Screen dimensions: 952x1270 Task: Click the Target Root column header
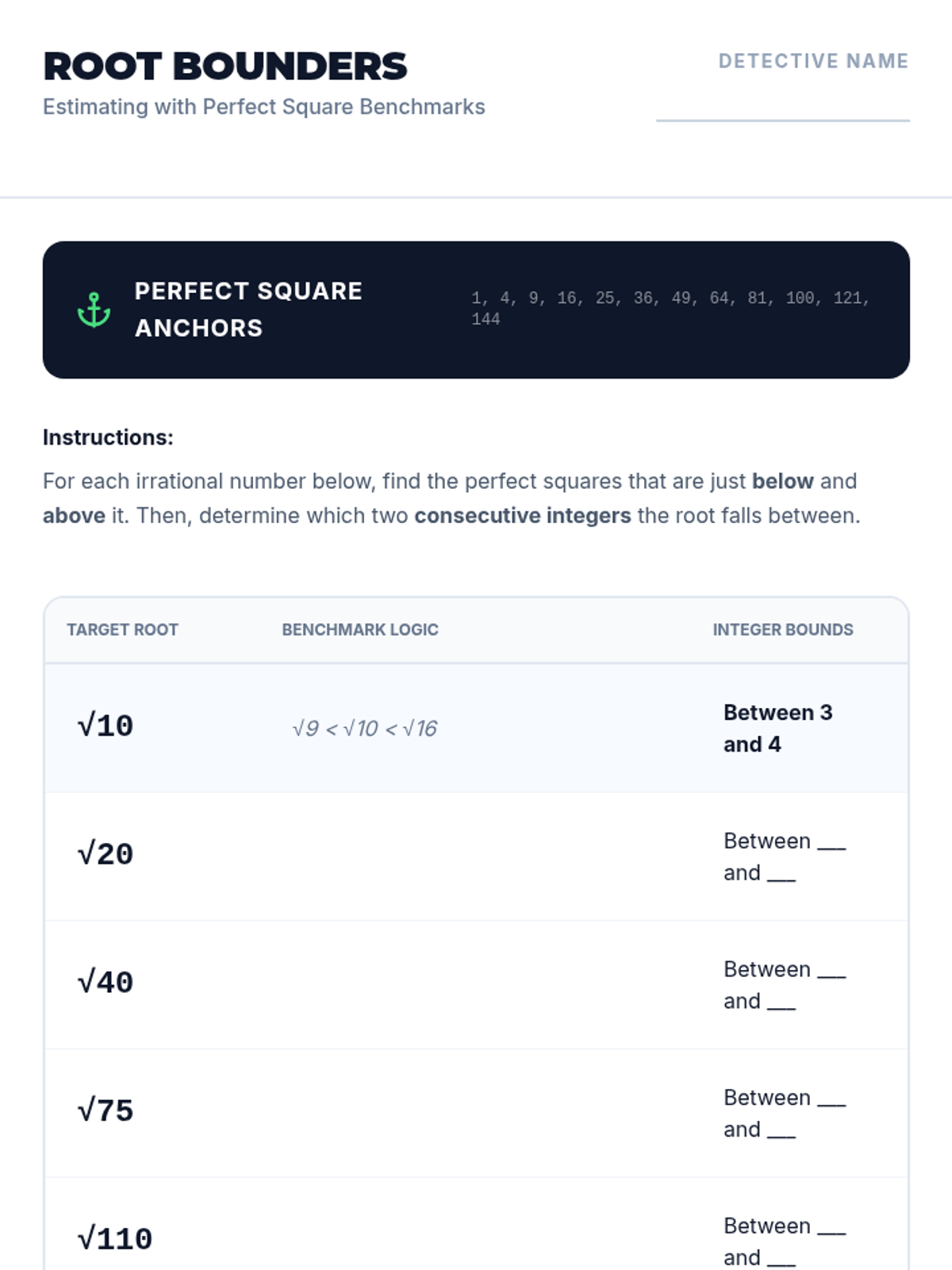(122, 629)
